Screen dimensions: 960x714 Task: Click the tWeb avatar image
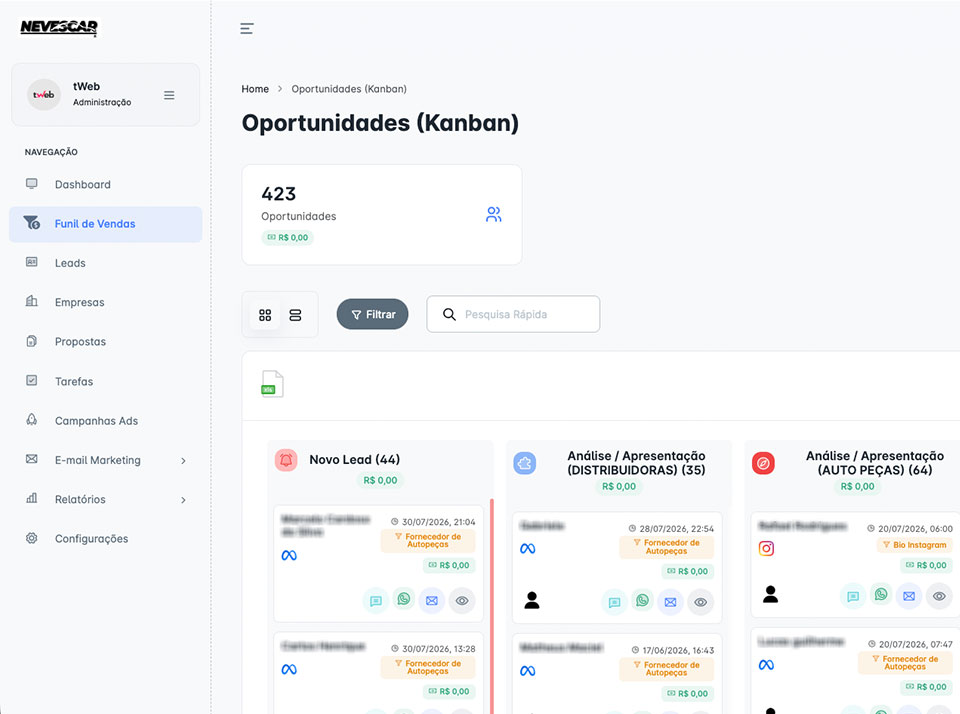43,95
